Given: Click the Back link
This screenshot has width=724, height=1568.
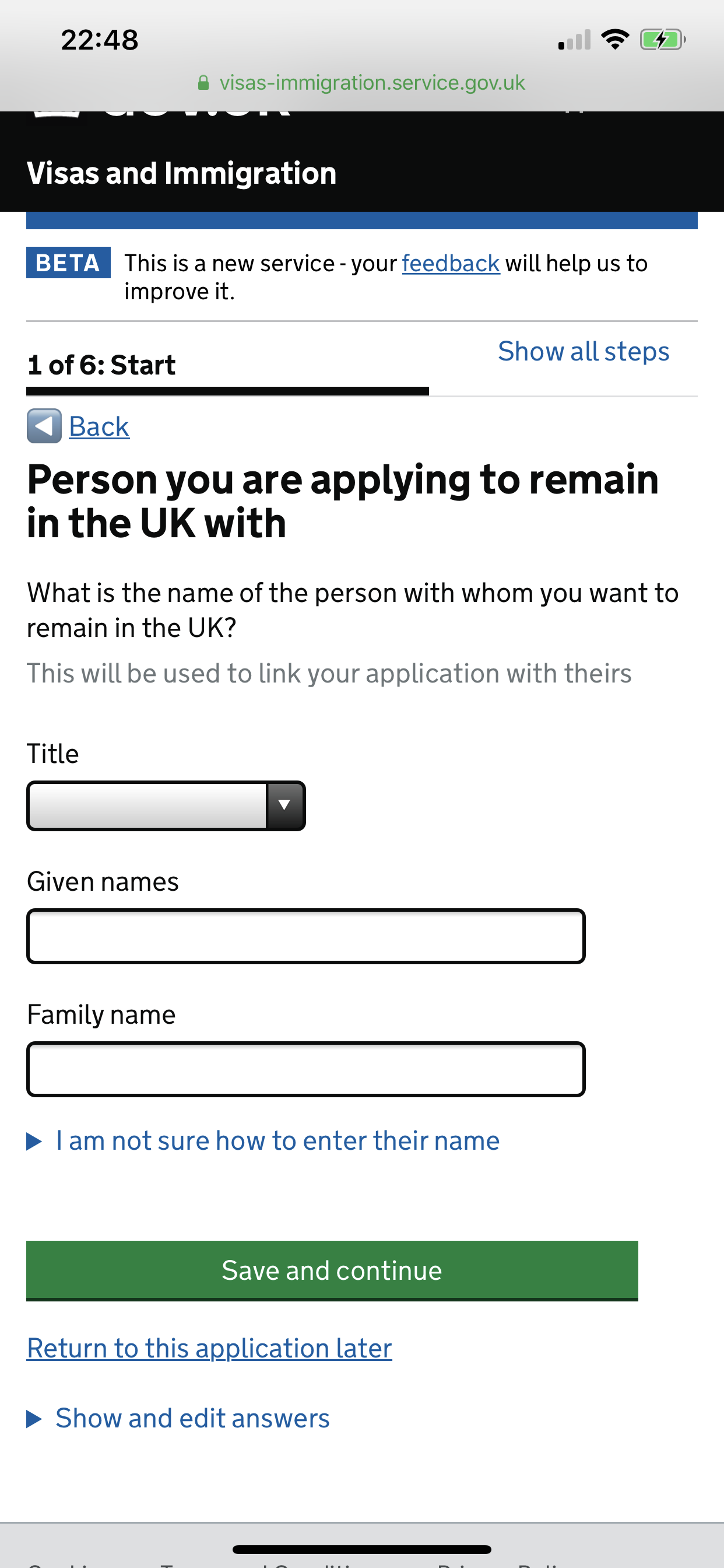Looking at the screenshot, I should point(99,426).
